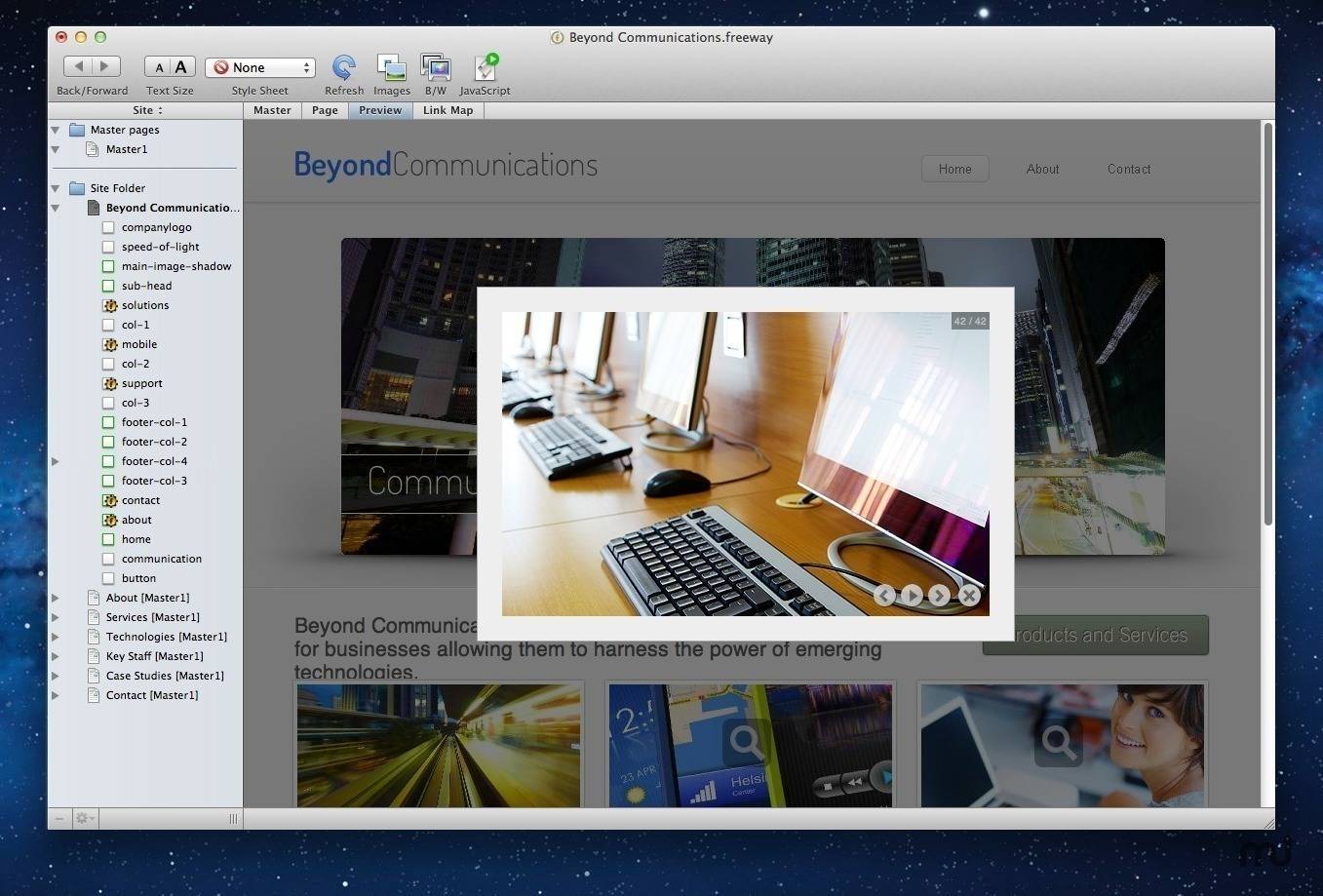Viewport: 1323px width, 896px height.
Task: Click the minus remove button in sidebar footer
Action: click(59, 818)
